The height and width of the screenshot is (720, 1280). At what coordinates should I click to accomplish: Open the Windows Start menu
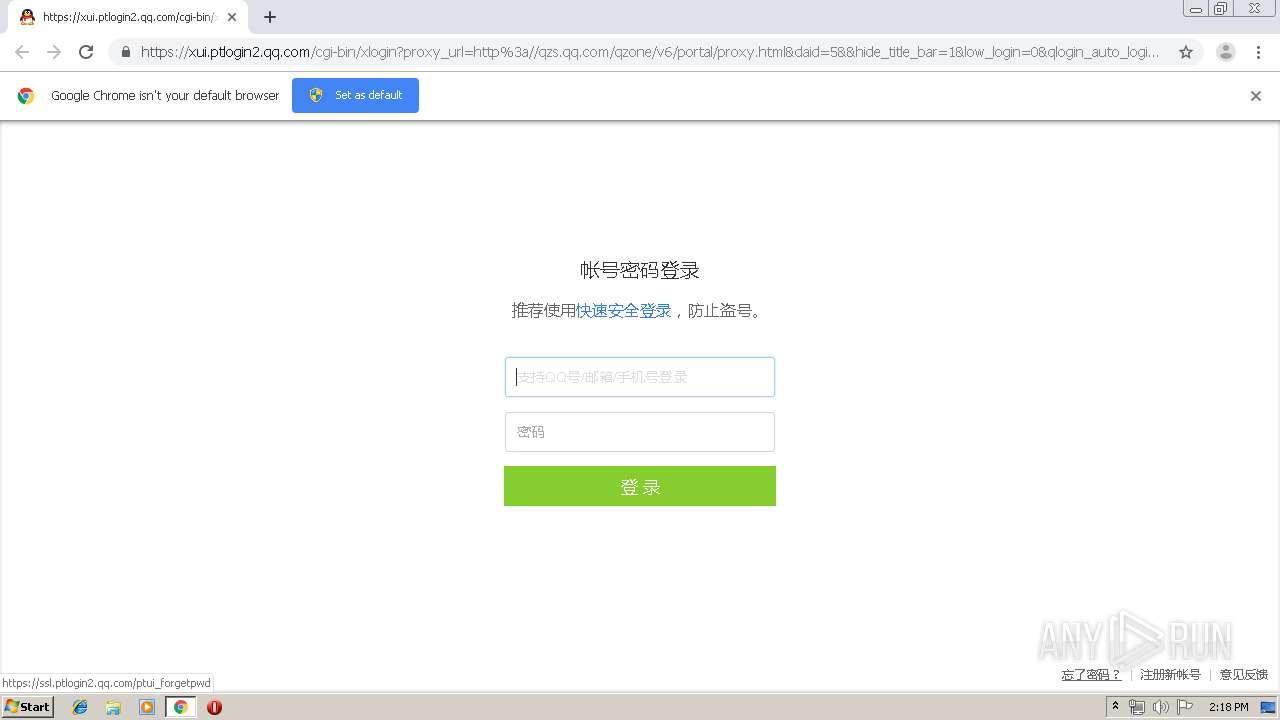28,706
